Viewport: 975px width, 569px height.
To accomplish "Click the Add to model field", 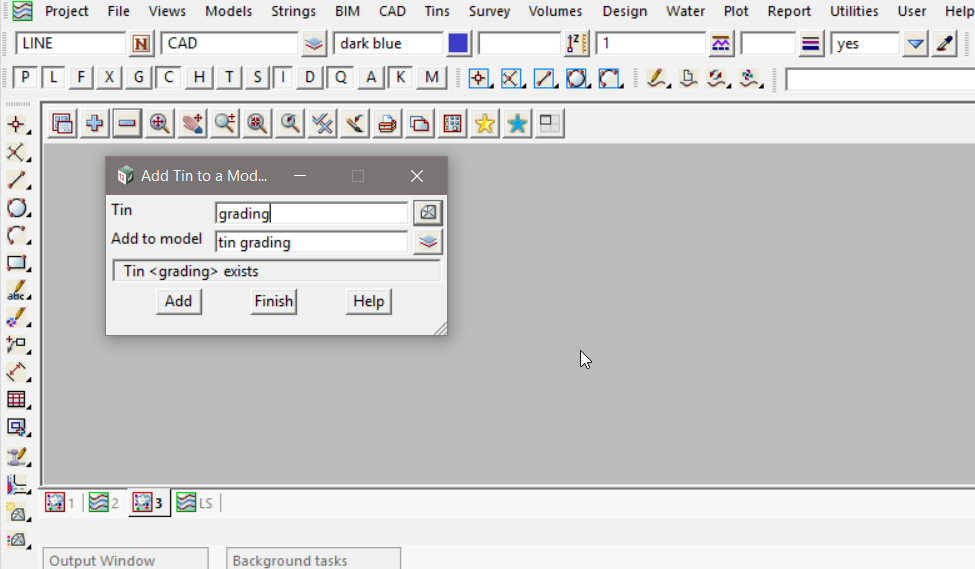I will pyautogui.click(x=311, y=242).
